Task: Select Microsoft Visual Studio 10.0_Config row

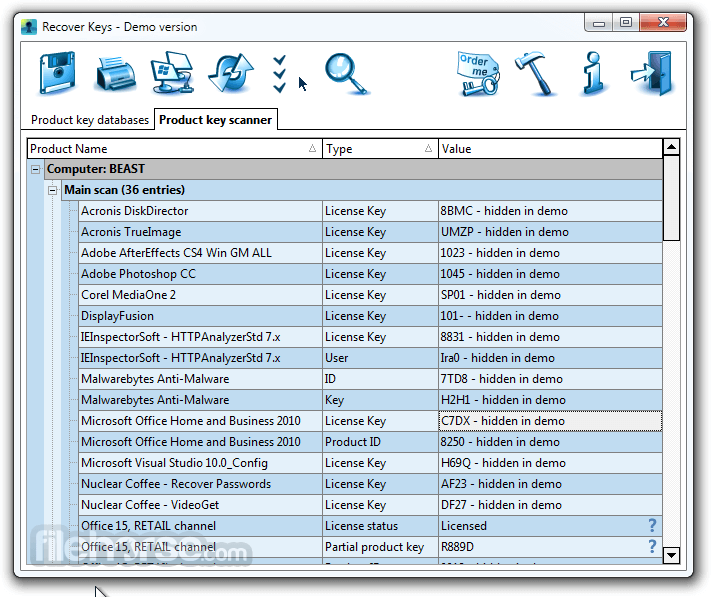Action: tap(371, 463)
